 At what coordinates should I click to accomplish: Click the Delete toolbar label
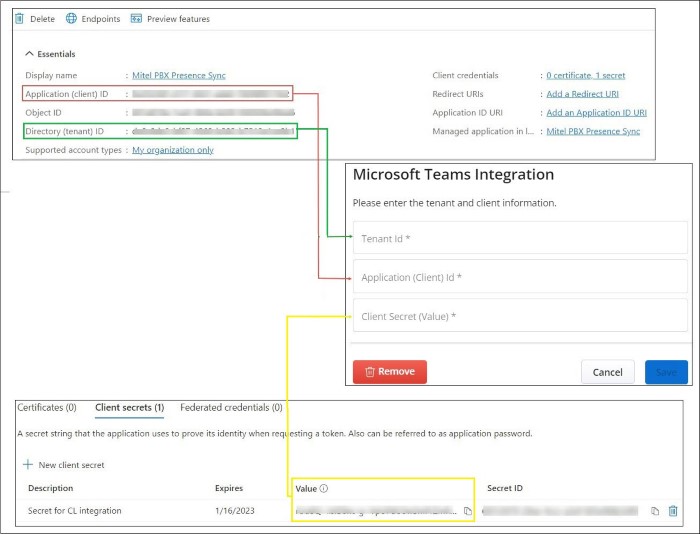pyautogui.click(x=42, y=19)
